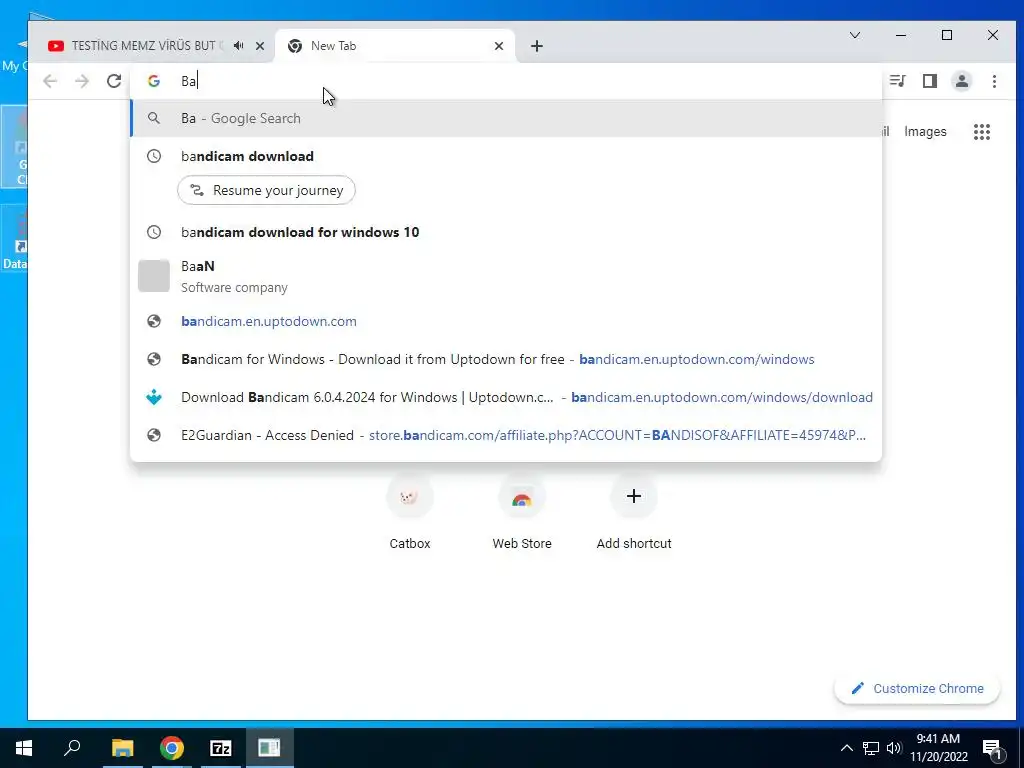Click the forward navigation arrow
1024x768 pixels.
coord(82,81)
